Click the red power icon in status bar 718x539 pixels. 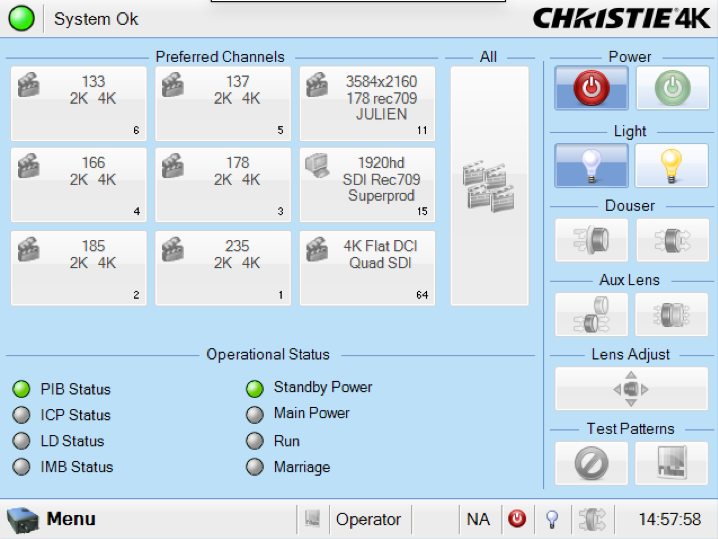coord(516,519)
